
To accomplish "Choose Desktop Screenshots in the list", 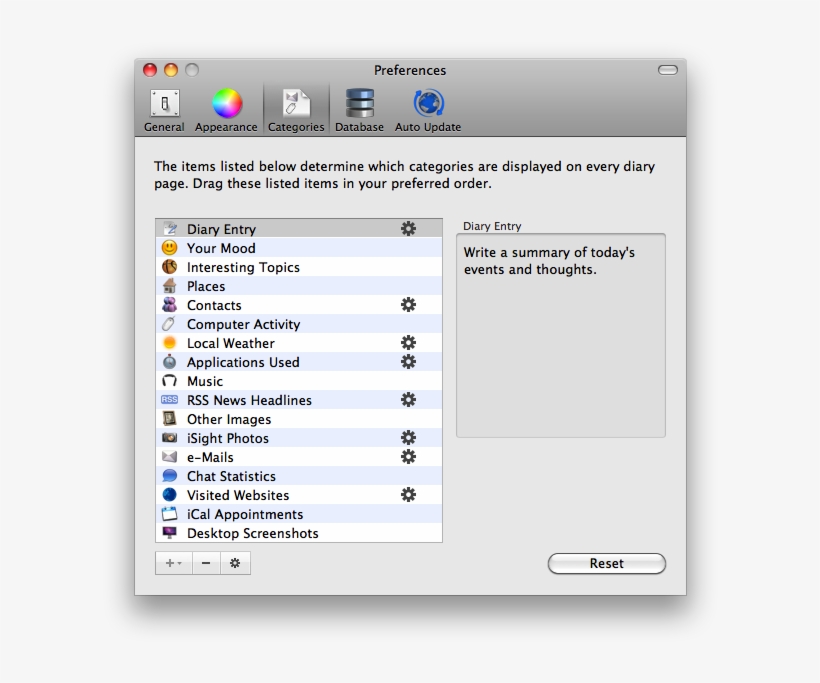I will tap(252, 533).
